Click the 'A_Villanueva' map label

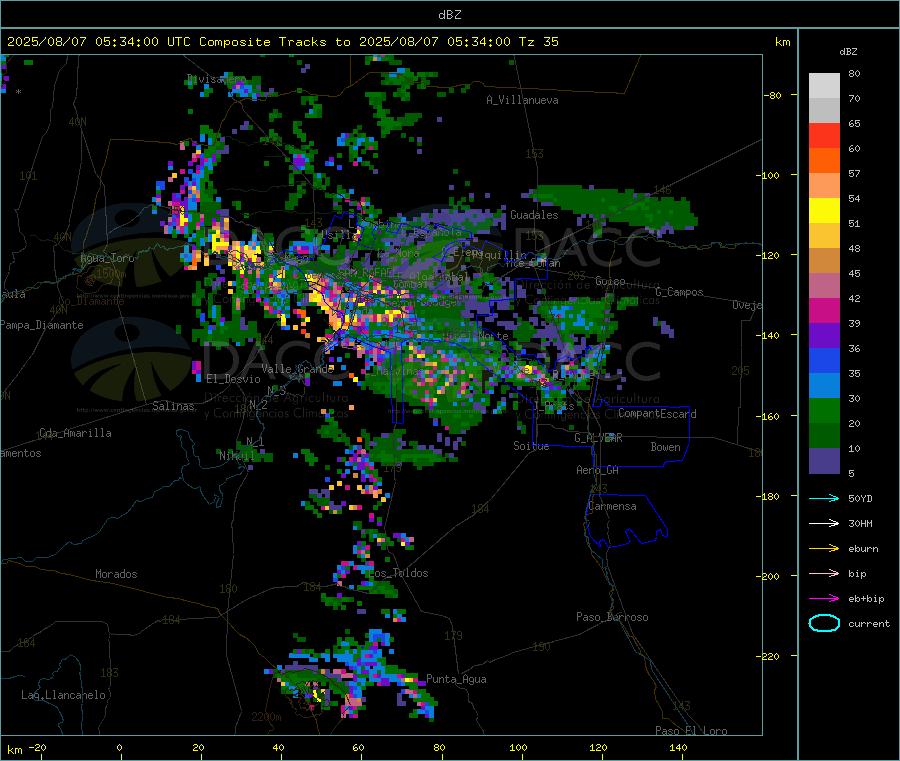(522, 100)
